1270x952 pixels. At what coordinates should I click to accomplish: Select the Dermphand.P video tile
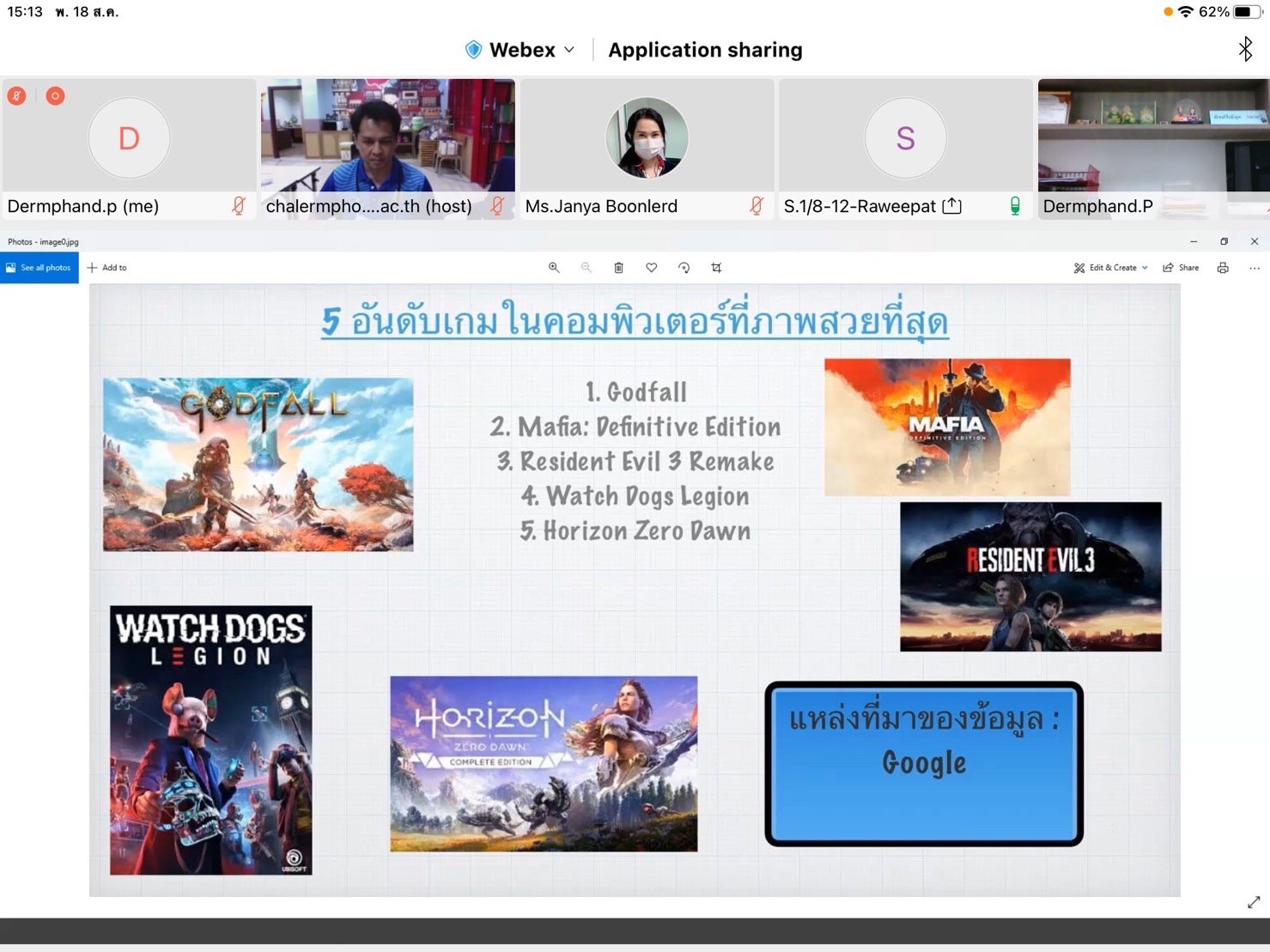click(1154, 149)
